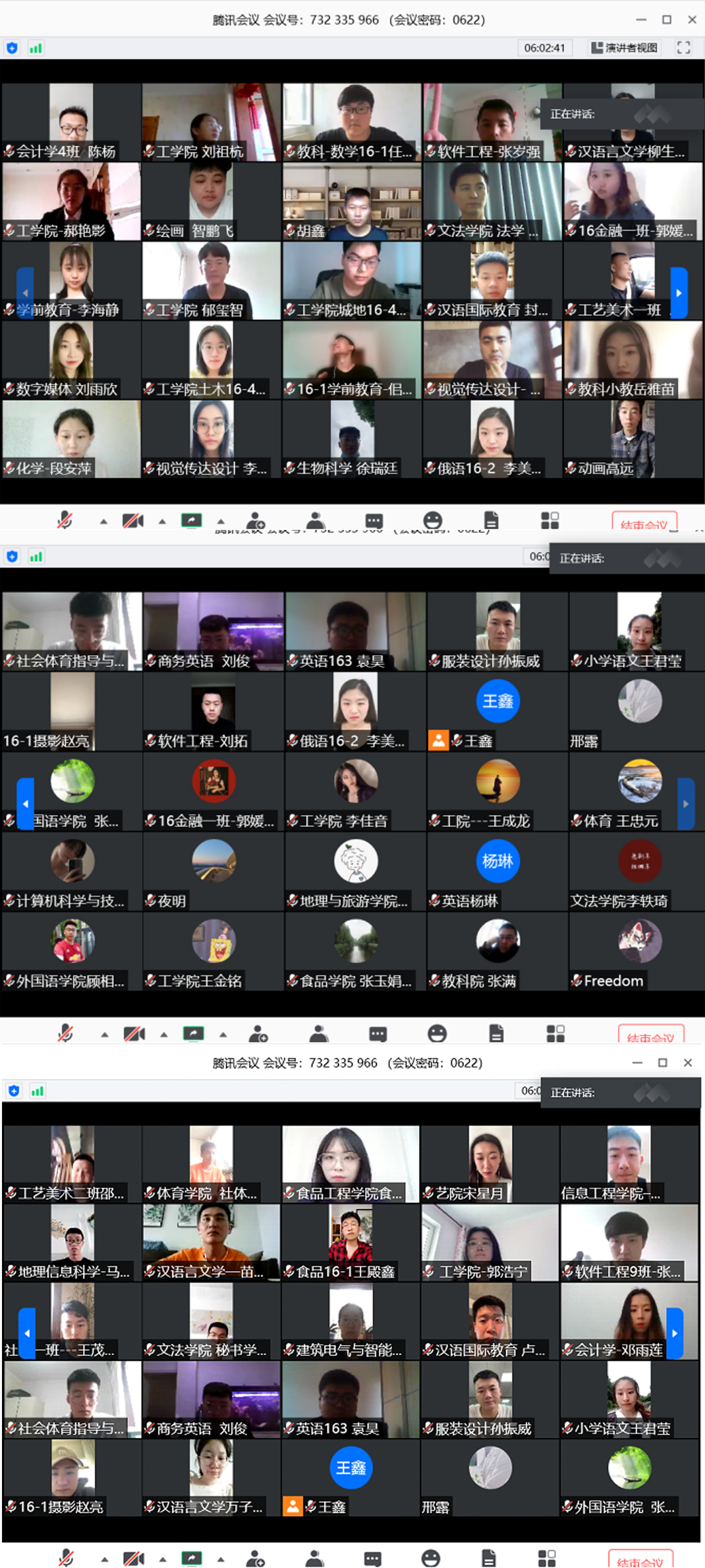Image resolution: width=705 pixels, height=1568 pixels.
Task: Open member list in middle window toolbar
Action: 318,1033
